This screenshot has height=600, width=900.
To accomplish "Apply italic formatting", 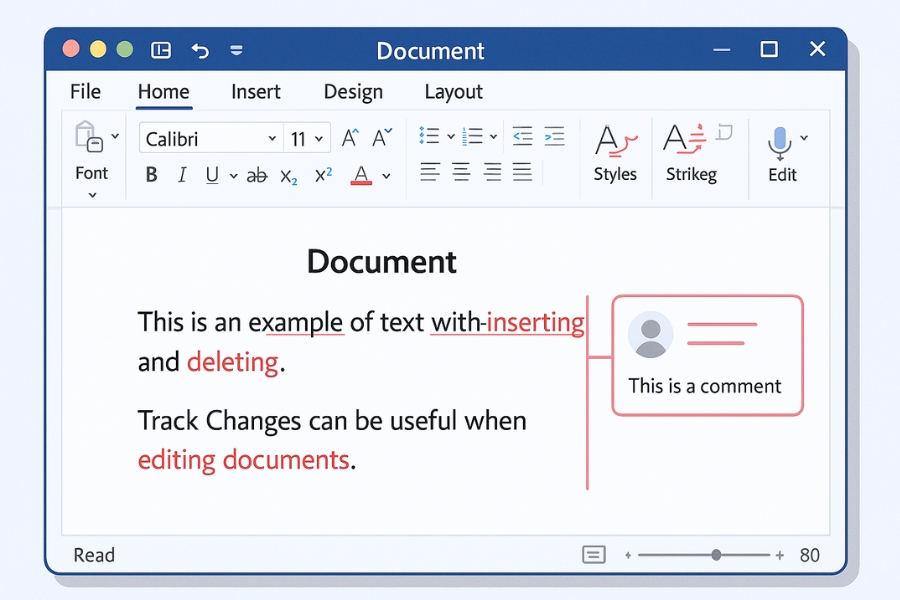I will pos(182,174).
